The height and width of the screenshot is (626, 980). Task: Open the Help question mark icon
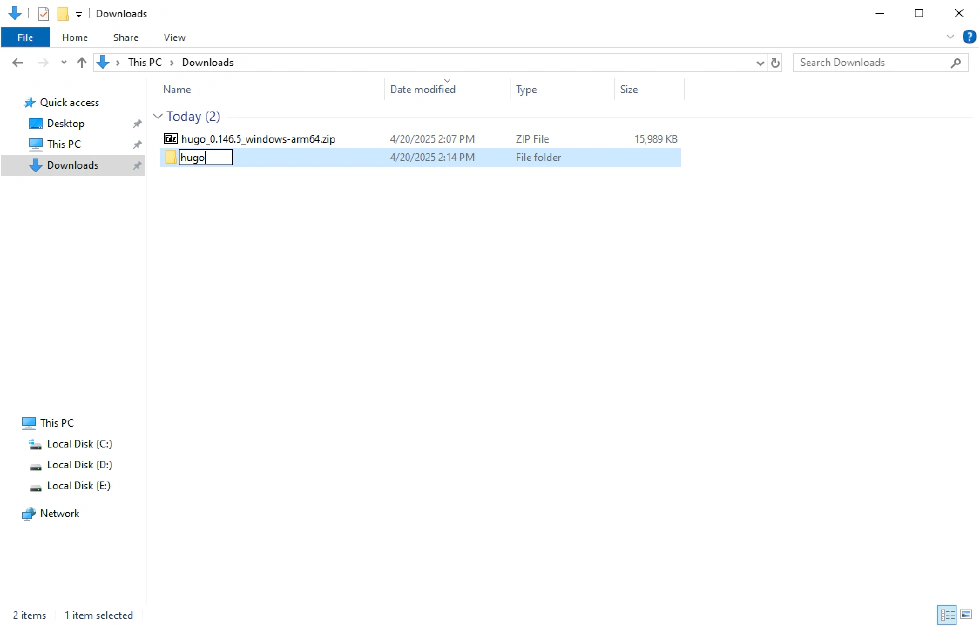pyautogui.click(x=968, y=37)
